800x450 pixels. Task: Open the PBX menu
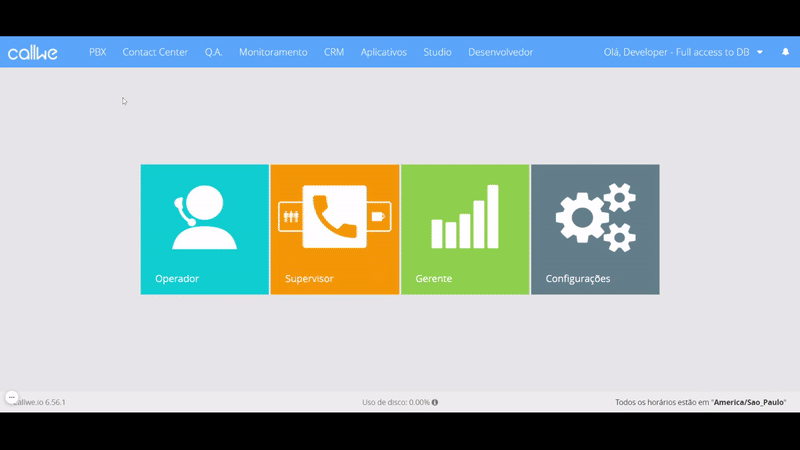click(x=97, y=52)
